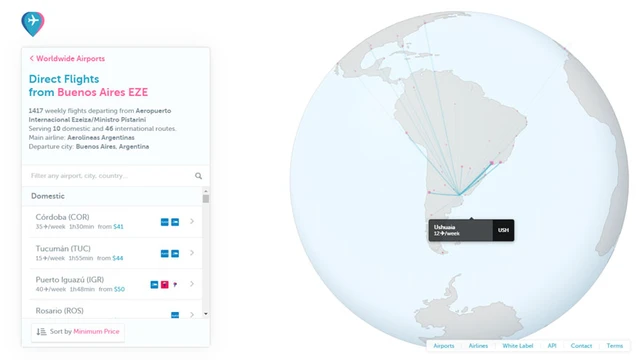Click the sort icon beside Sort by
This screenshot has width=640, height=360.
(41, 332)
